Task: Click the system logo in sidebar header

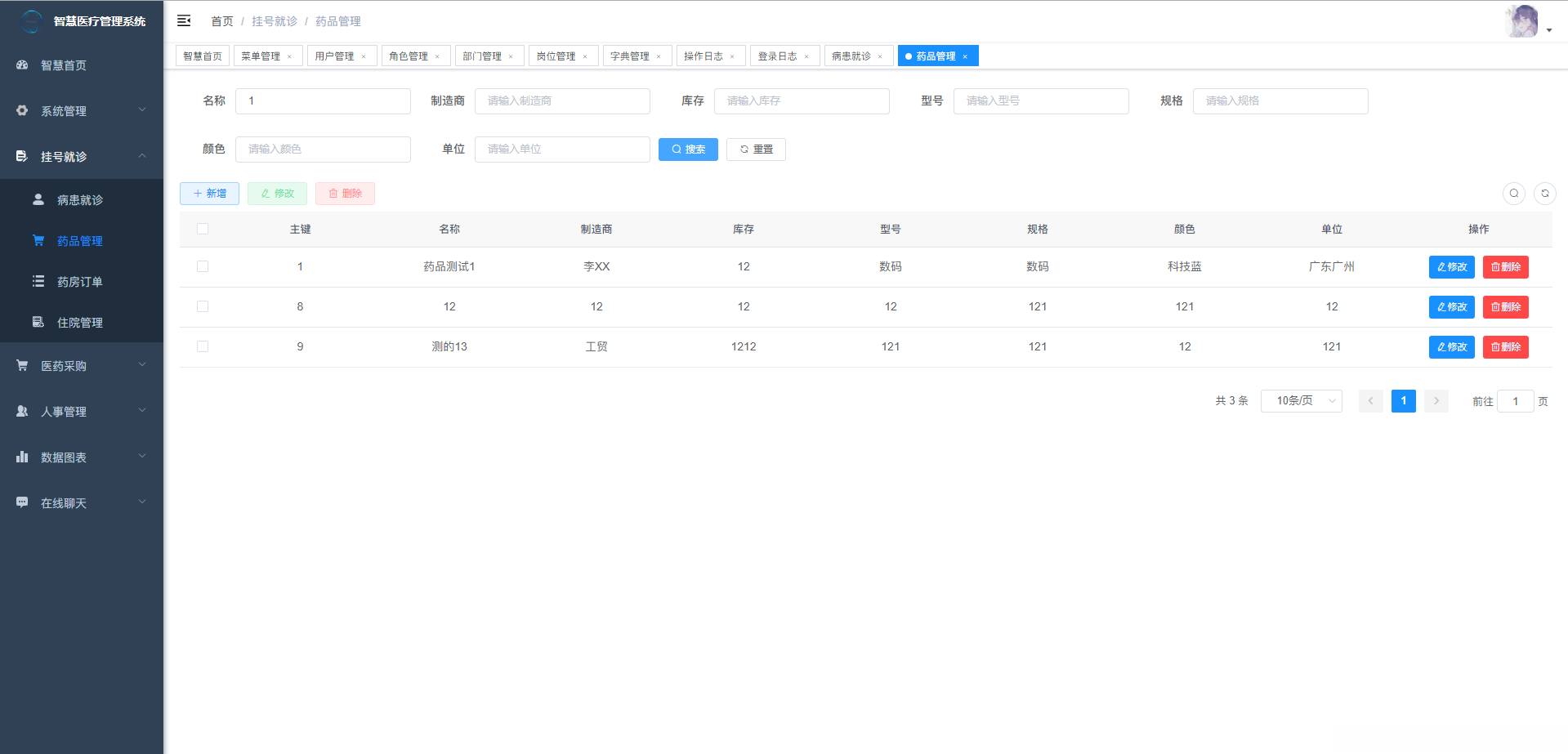Action: click(31, 21)
